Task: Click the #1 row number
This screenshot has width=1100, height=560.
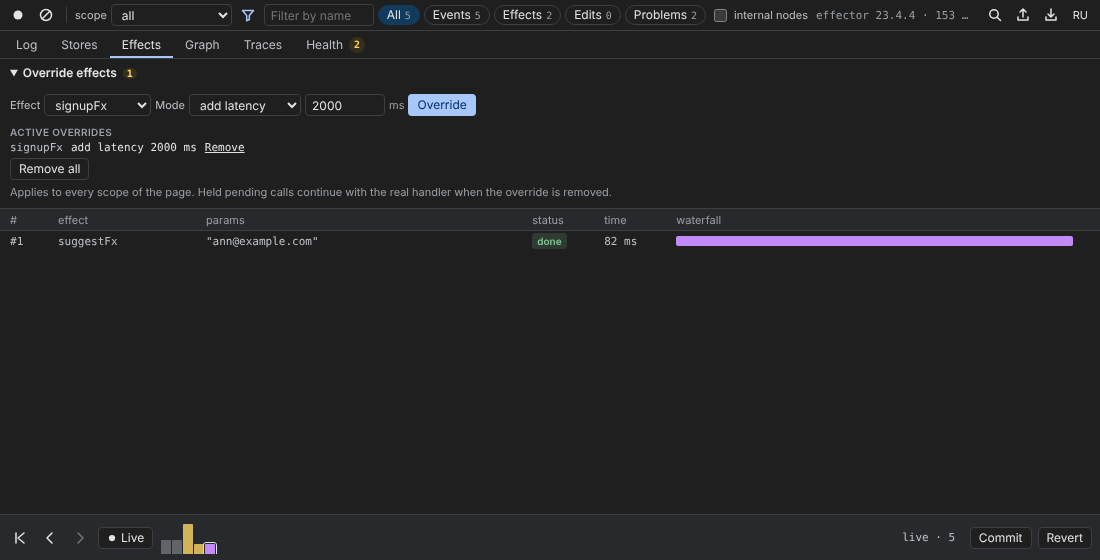Action: coord(17,241)
